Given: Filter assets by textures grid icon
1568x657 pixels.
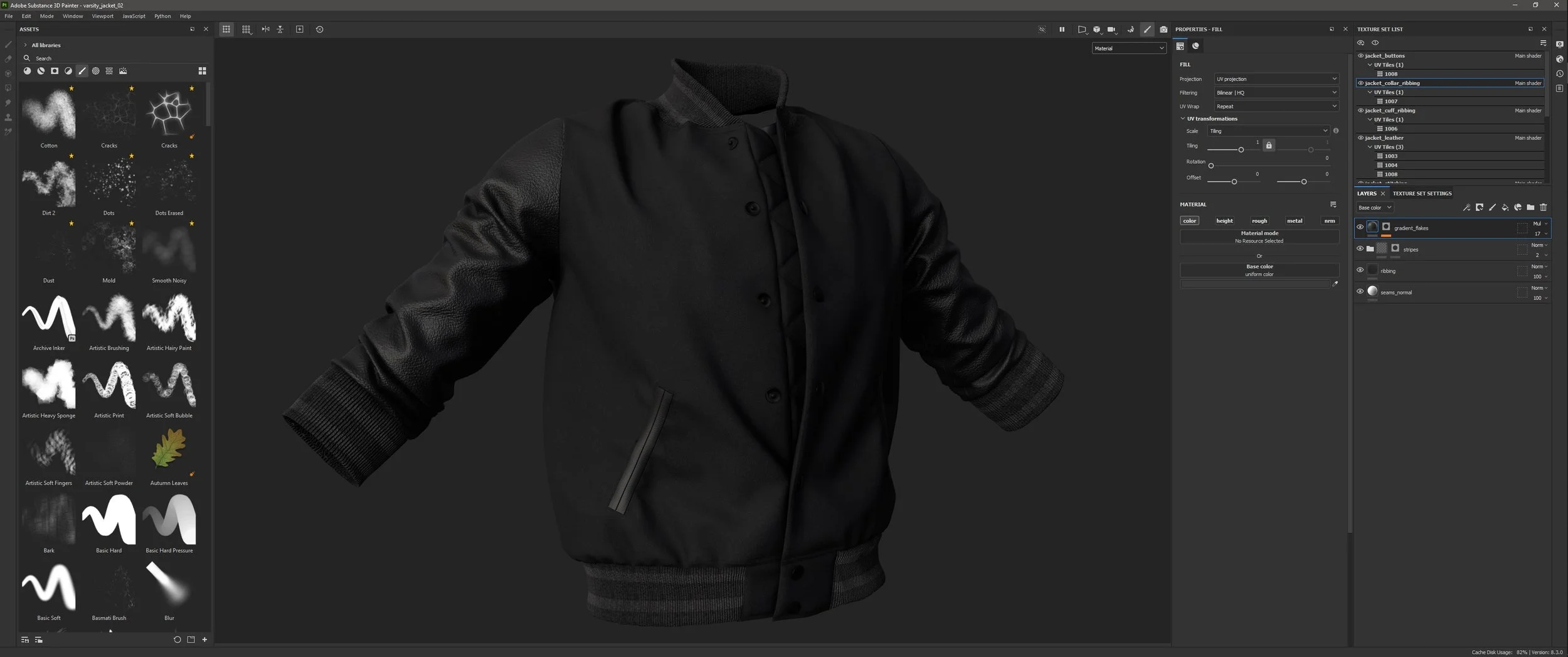Looking at the screenshot, I should pos(109,71).
